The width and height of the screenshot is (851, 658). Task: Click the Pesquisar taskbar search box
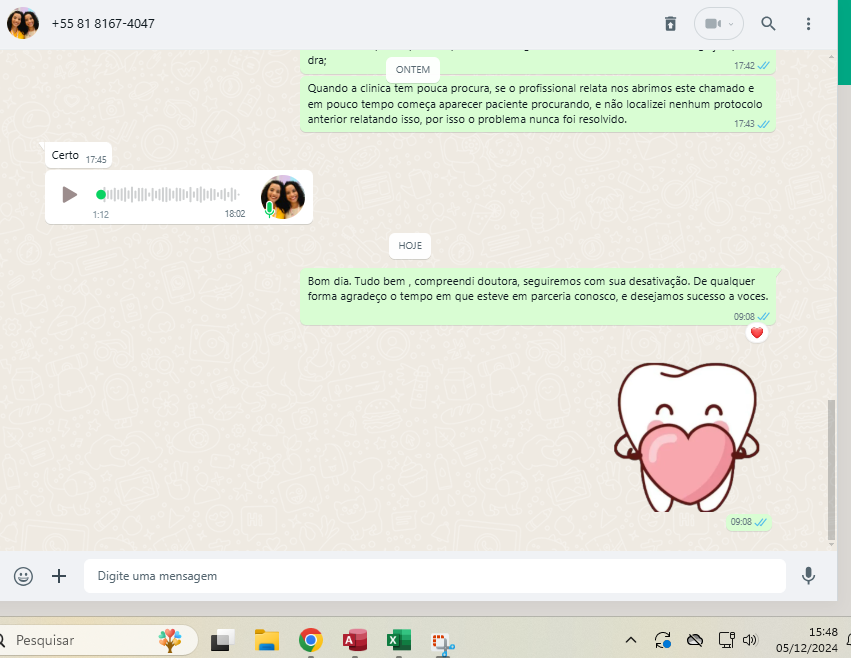(98, 641)
